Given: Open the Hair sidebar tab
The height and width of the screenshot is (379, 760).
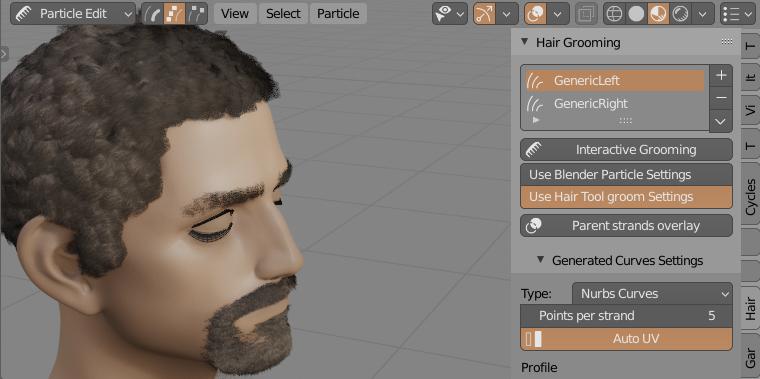Looking at the screenshot, I should (x=750, y=309).
